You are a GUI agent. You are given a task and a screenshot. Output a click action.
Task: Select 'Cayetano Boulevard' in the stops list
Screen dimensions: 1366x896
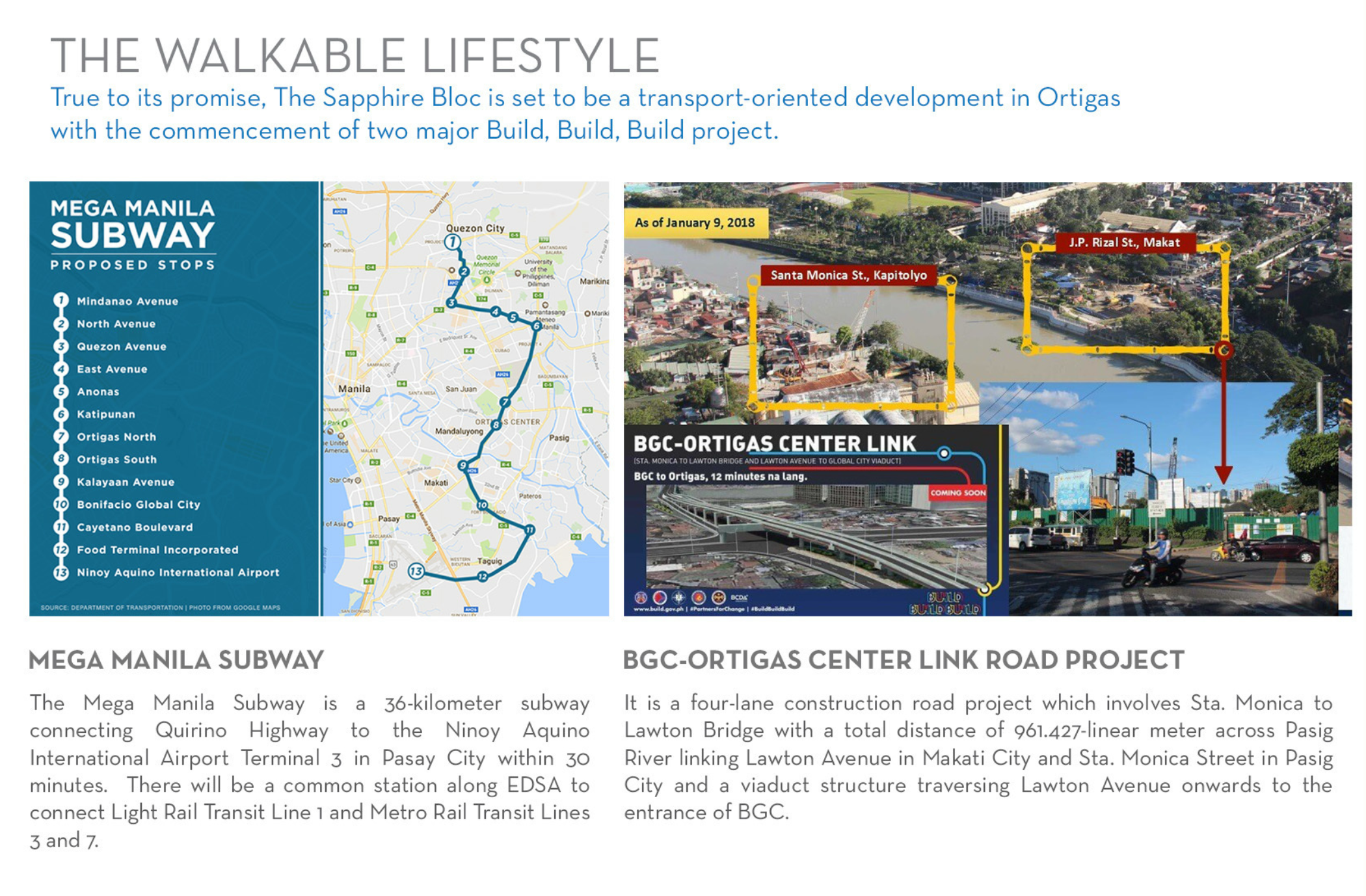(135, 527)
